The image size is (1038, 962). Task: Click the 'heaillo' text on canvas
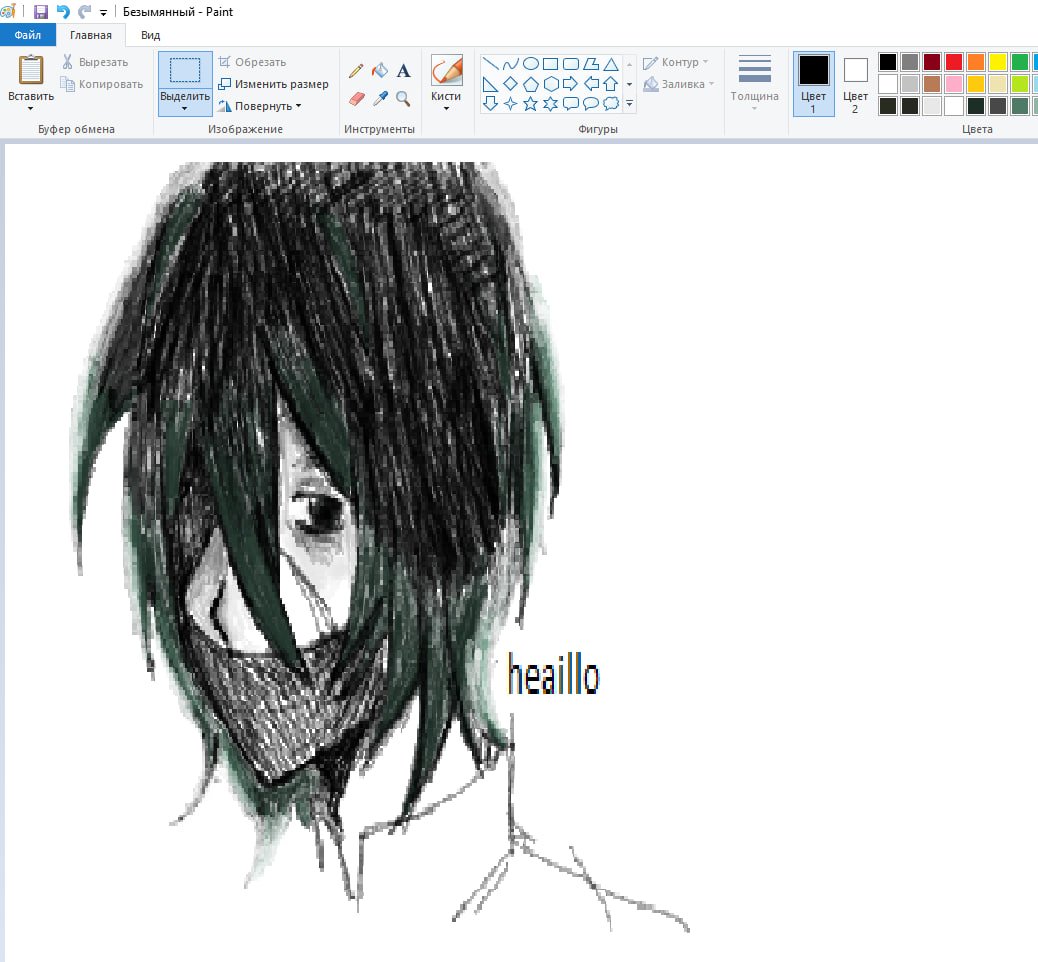553,674
